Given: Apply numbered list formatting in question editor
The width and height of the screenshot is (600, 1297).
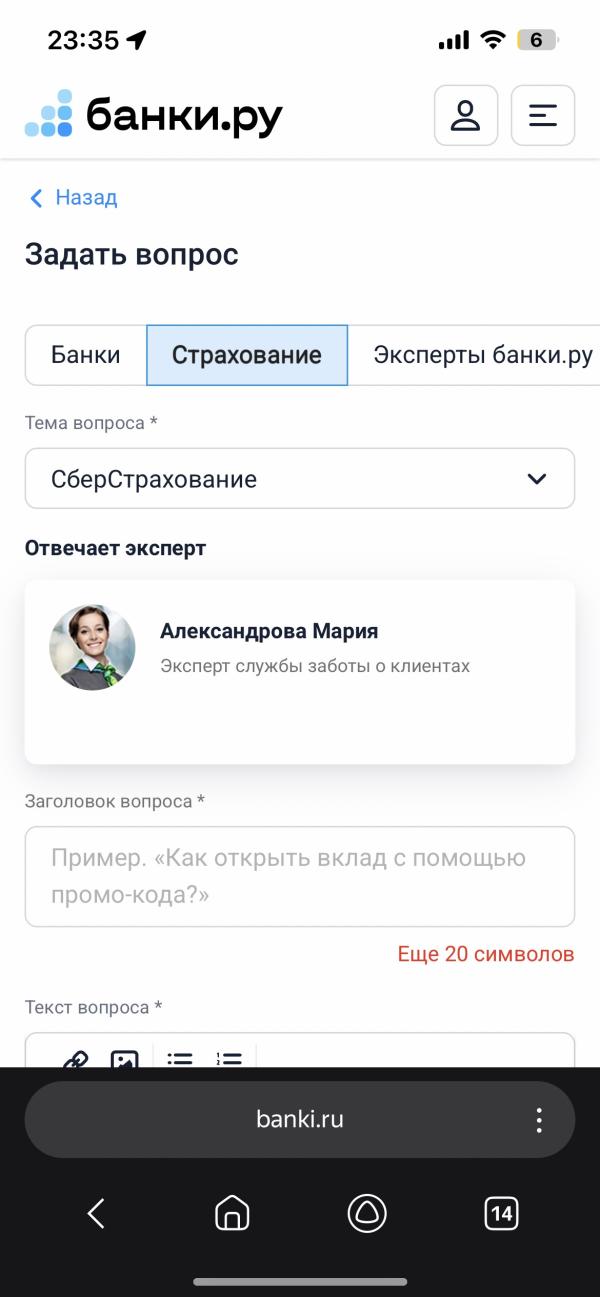Looking at the screenshot, I should 228,1057.
